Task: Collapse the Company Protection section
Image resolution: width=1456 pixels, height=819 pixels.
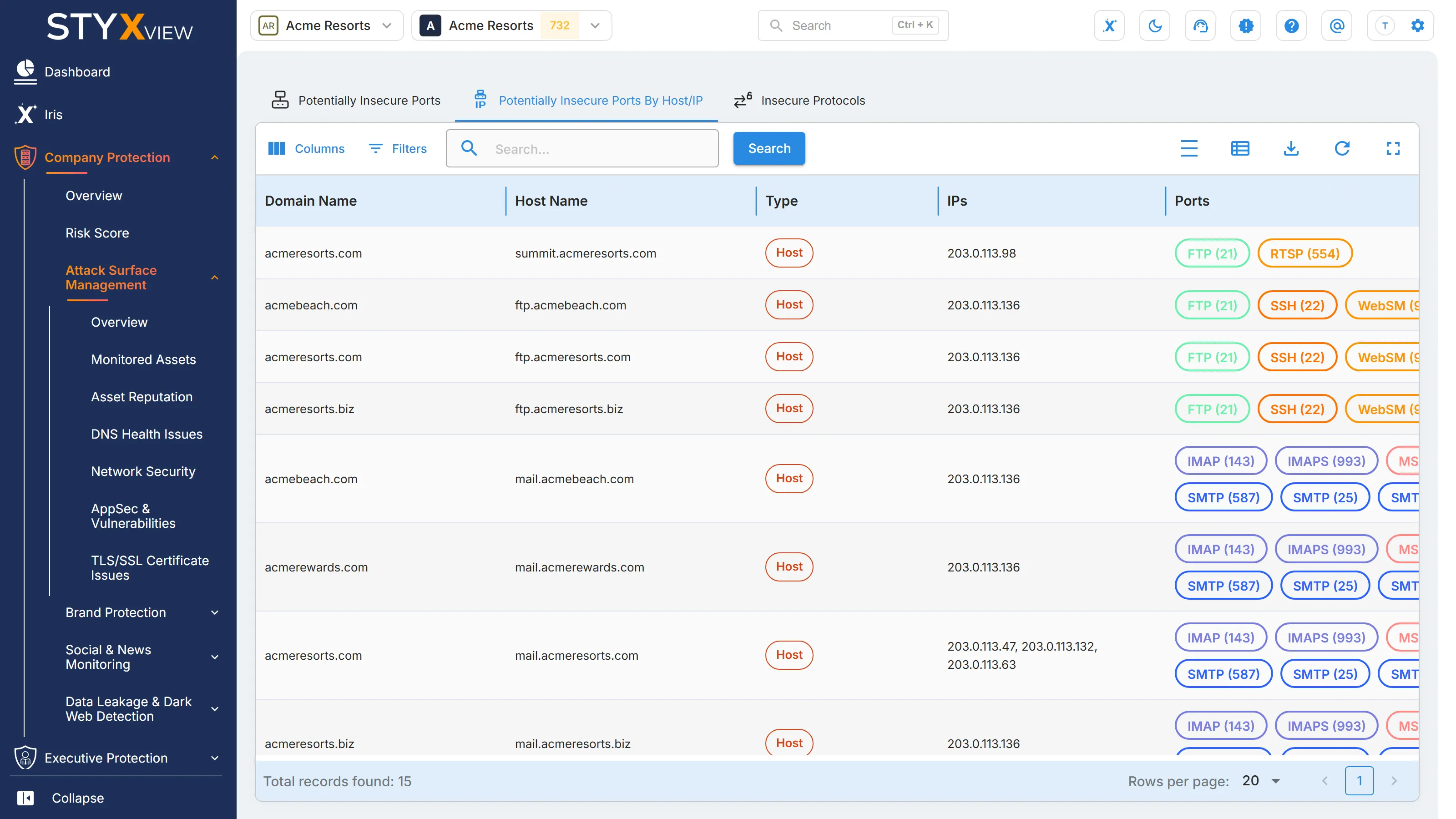Action: [215, 157]
